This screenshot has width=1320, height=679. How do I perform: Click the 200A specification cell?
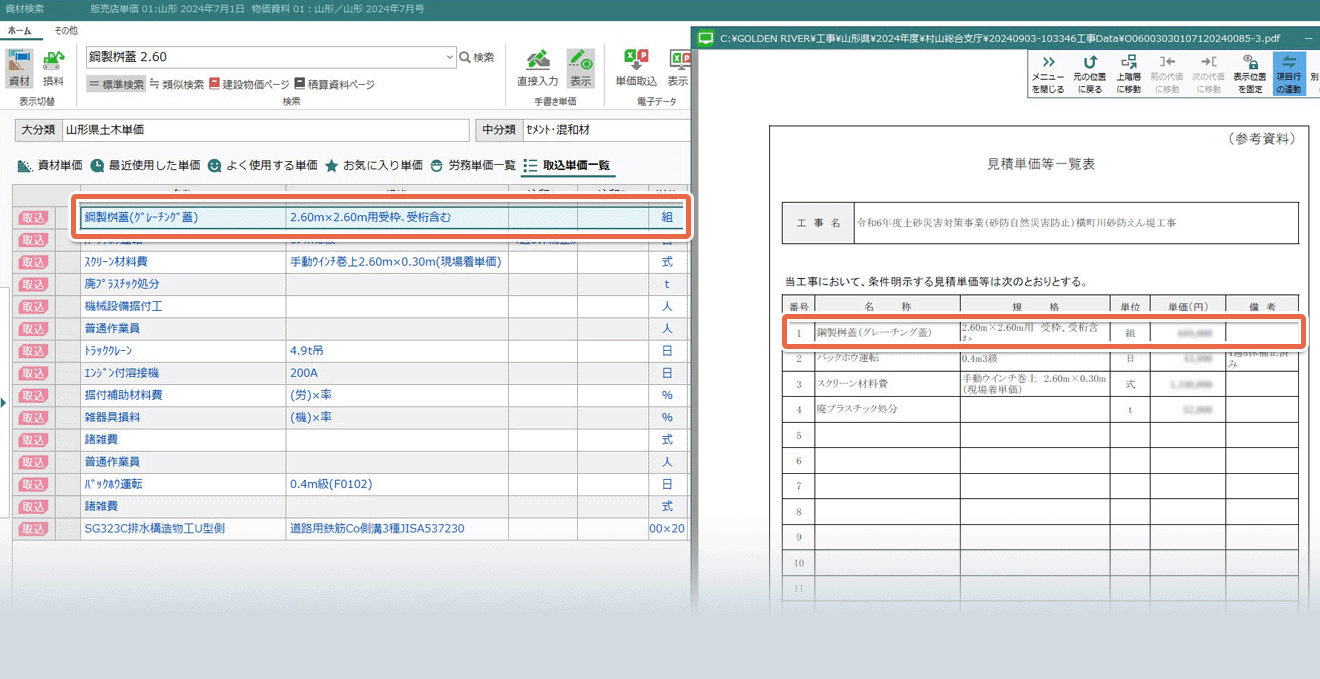397,373
